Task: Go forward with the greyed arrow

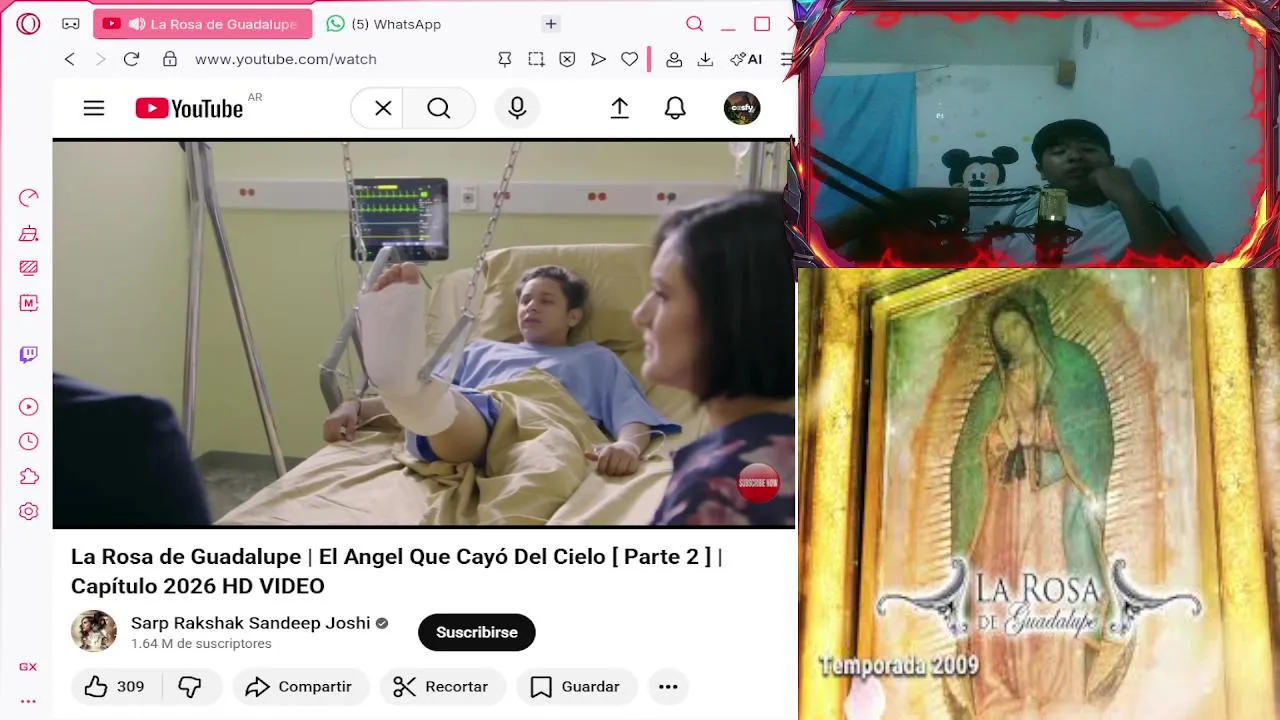Action: click(x=100, y=59)
